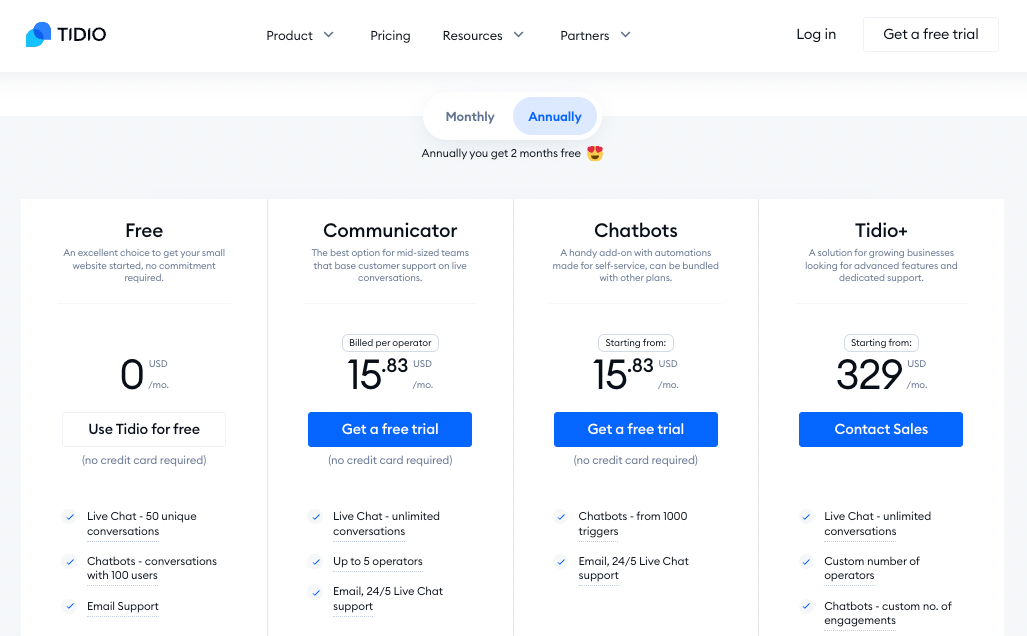Click Chatbots - from 1000 triggers text
Screen dimensions: 1027x636
[x=633, y=524]
